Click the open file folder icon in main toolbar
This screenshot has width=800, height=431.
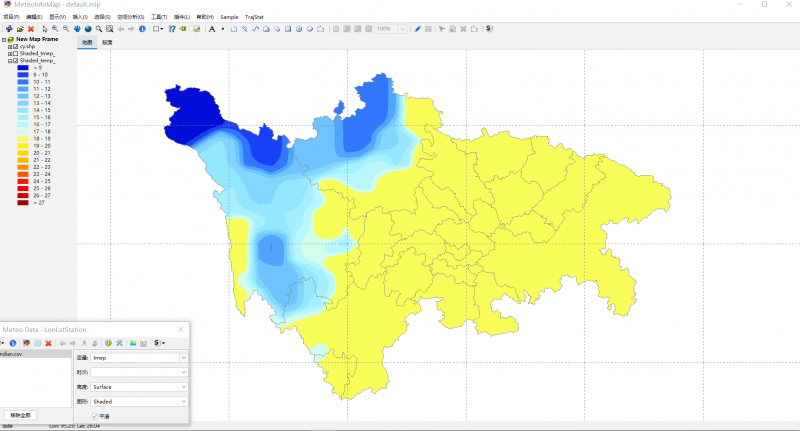pyautogui.click(x=20, y=29)
